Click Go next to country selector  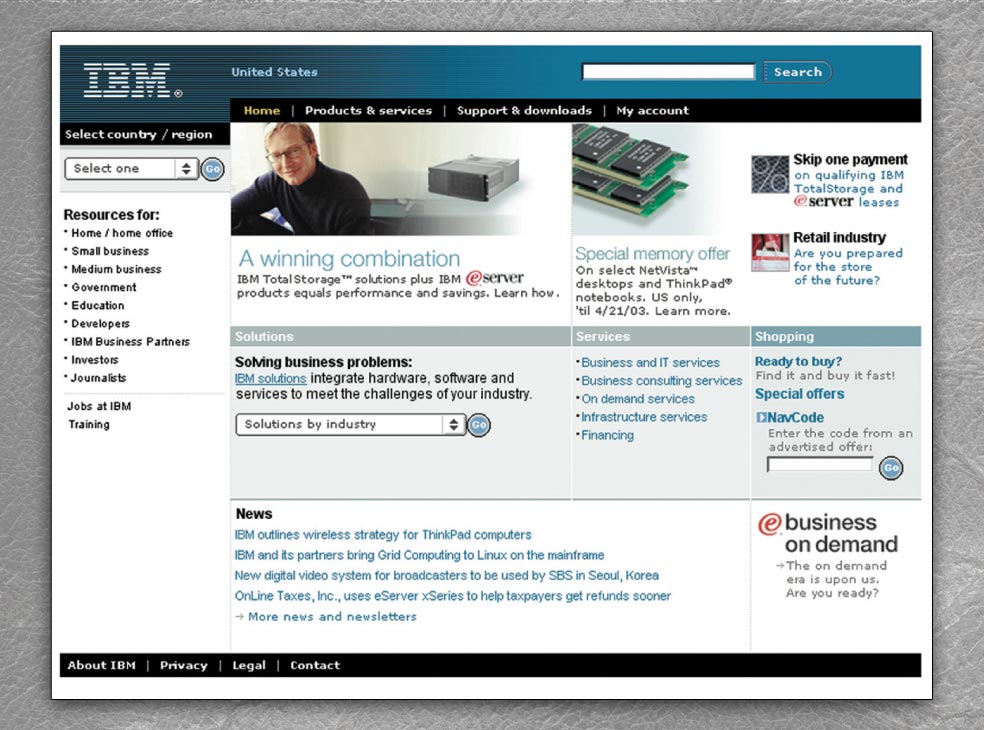tap(213, 169)
